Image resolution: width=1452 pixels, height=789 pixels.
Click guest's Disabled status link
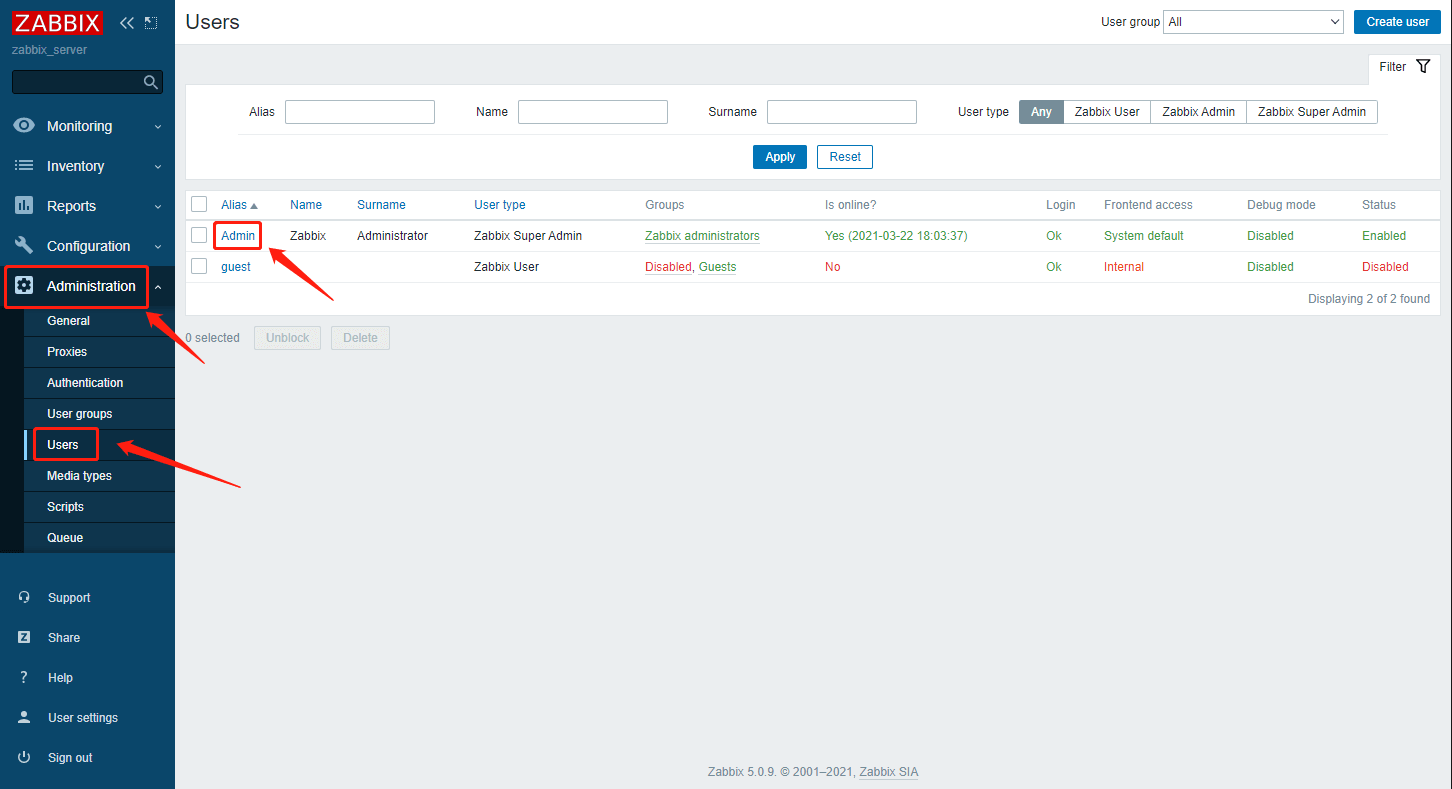pos(1385,267)
